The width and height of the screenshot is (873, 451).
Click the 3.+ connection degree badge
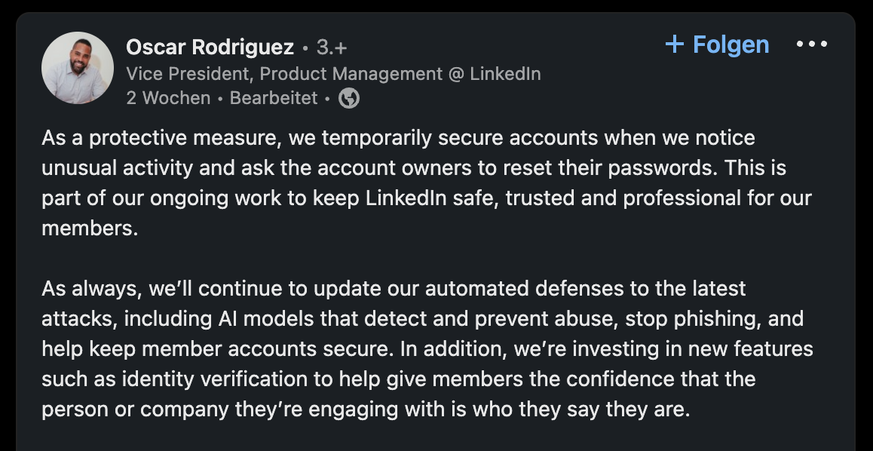332,48
